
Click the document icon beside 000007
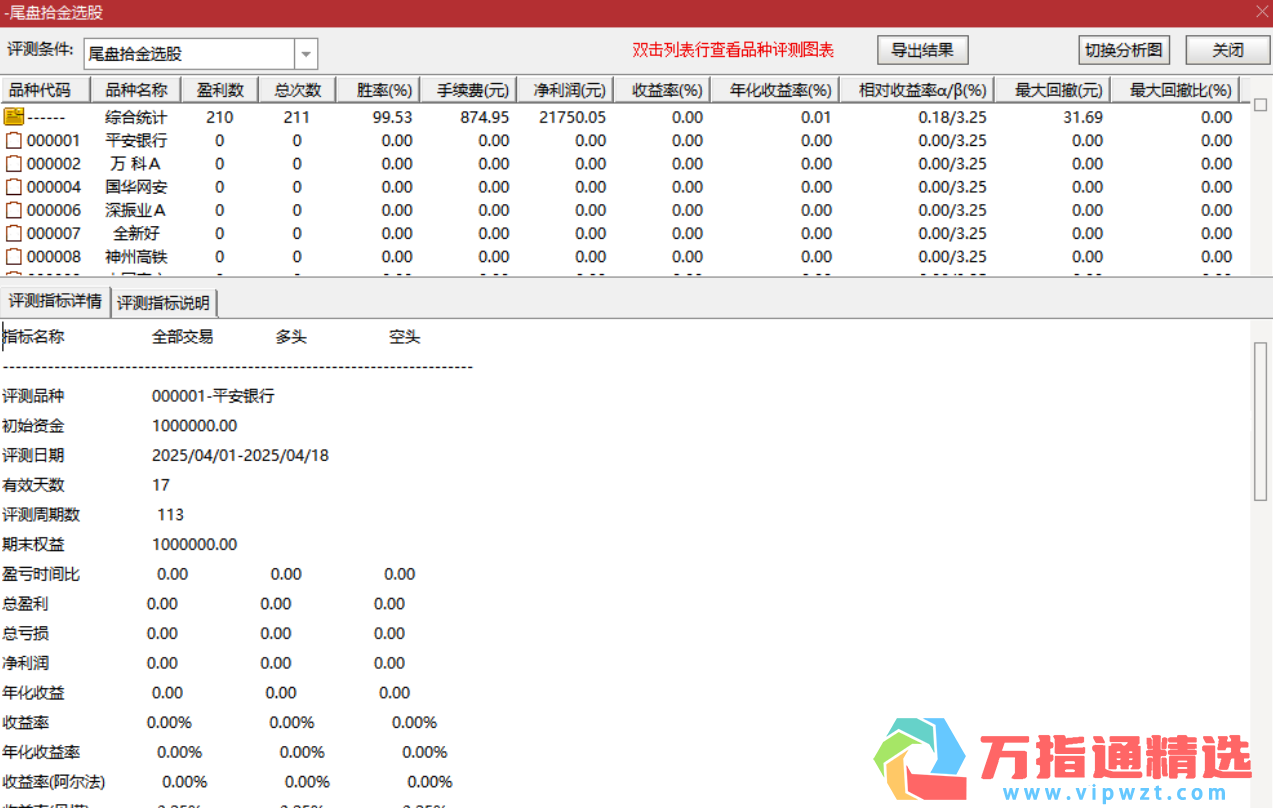(x=14, y=233)
